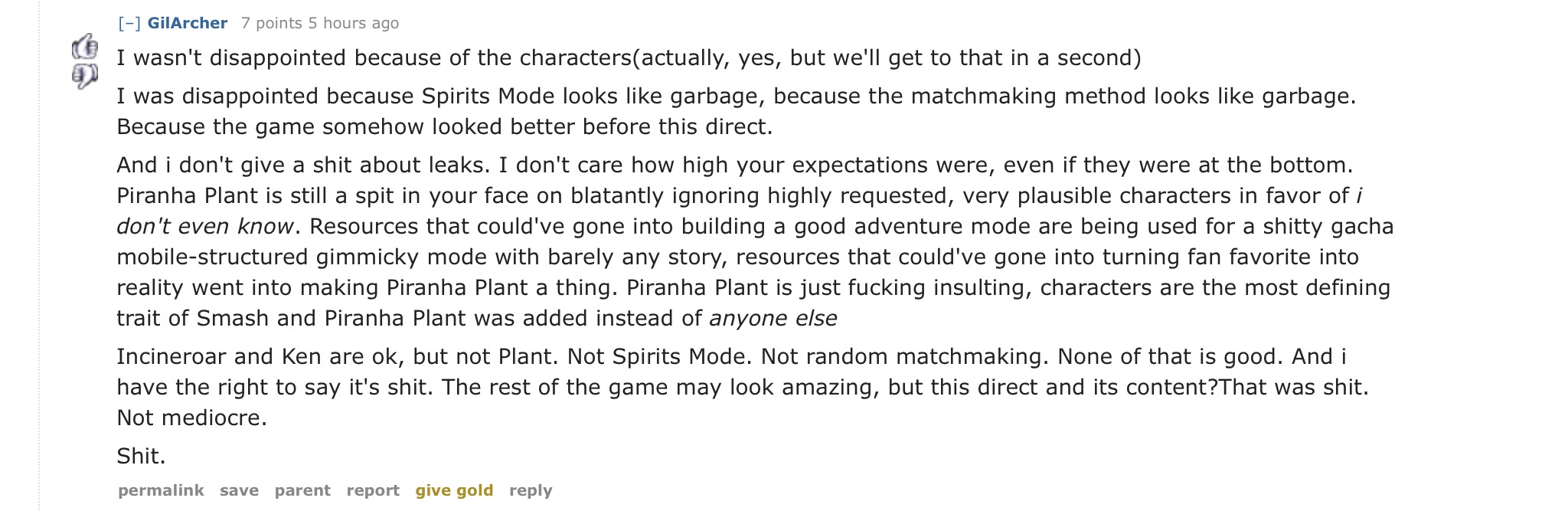Click the line starting 'I was disappointed because Spirits'
The width and height of the screenshot is (1568, 511).
[x=737, y=97]
